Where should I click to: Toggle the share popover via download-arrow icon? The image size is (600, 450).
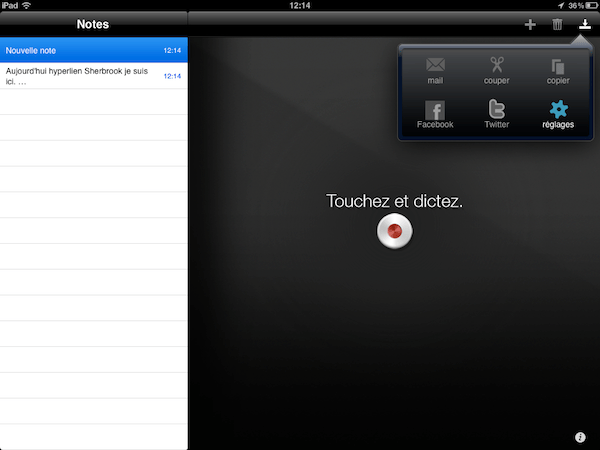pyautogui.click(x=584, y=24)
